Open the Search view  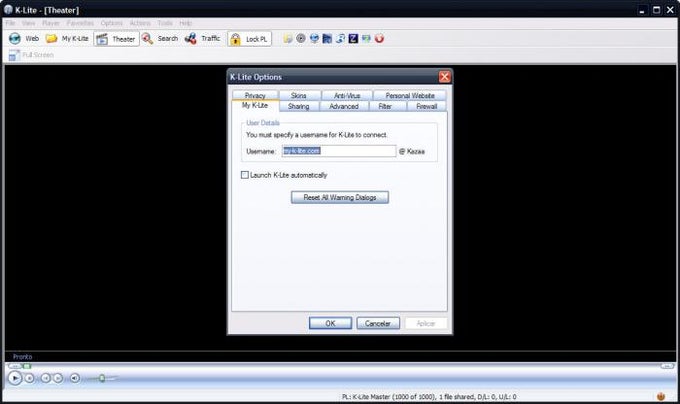point(160,39)
